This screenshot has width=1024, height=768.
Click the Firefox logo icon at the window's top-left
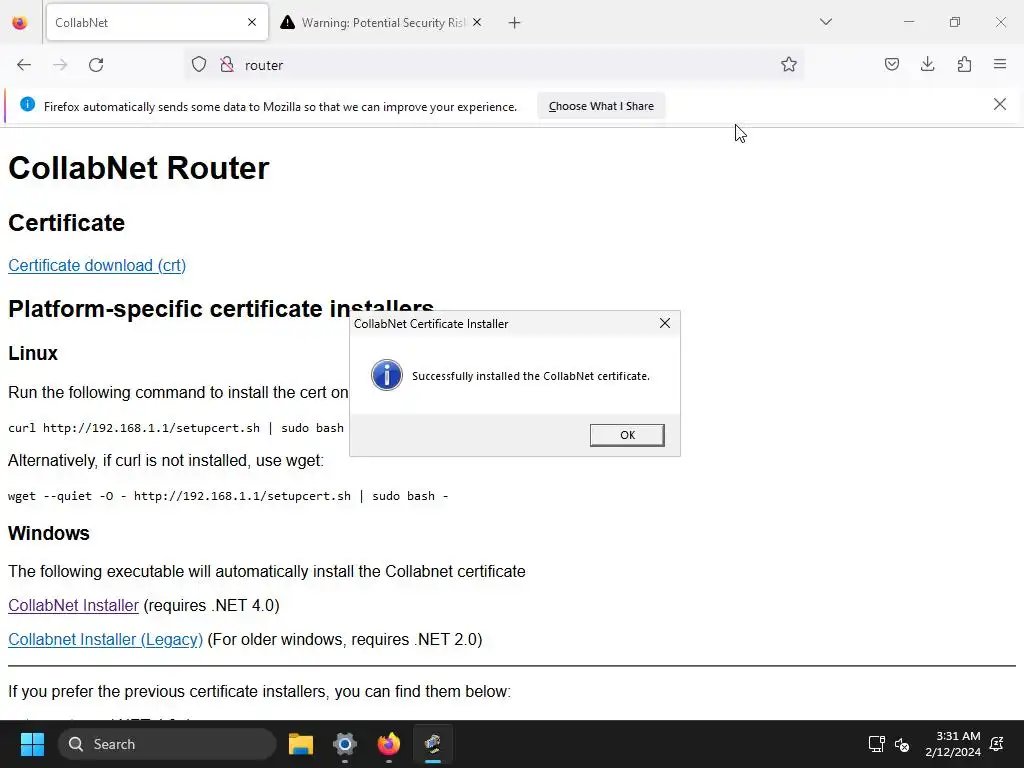pos(20,22)
